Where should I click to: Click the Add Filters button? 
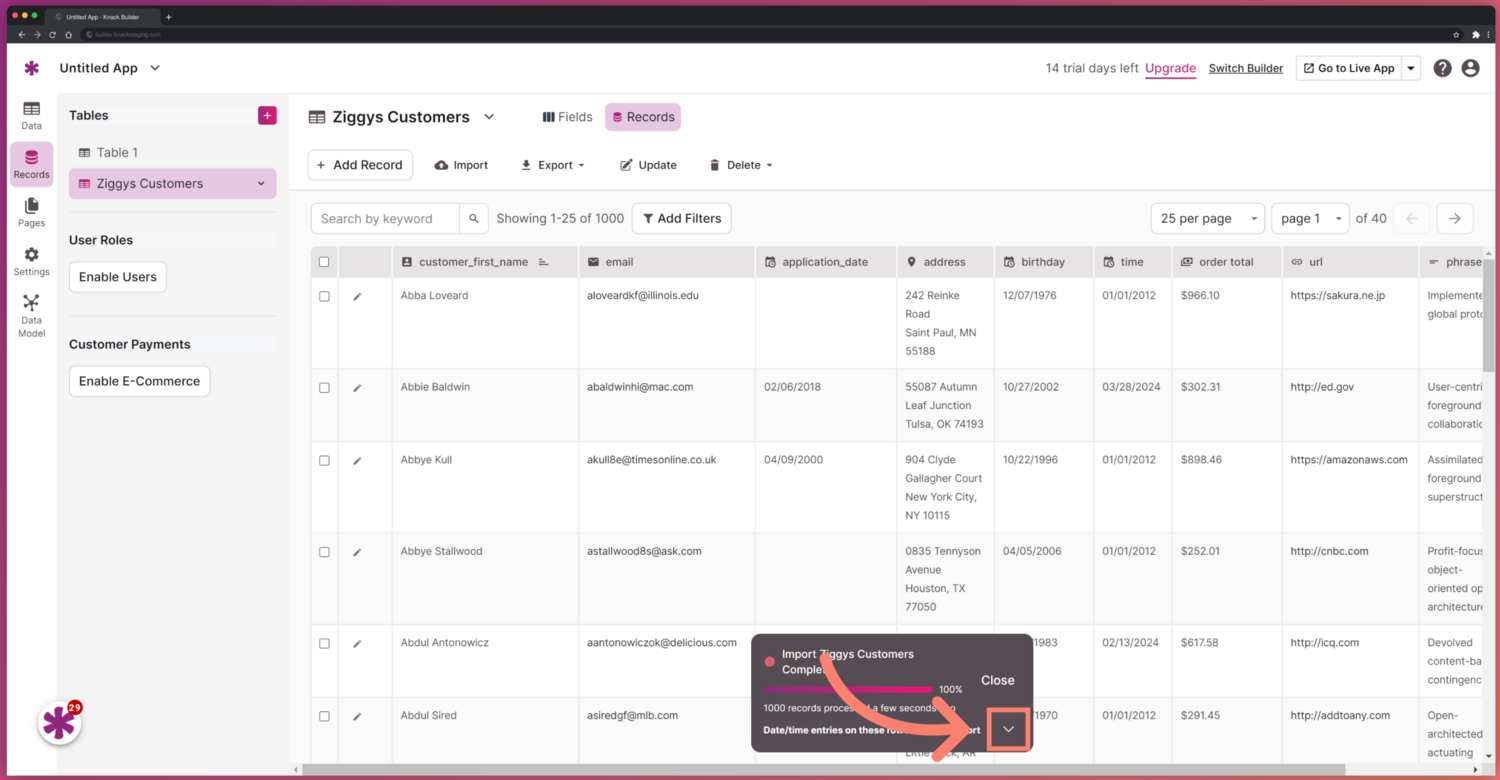coord(681,218)
